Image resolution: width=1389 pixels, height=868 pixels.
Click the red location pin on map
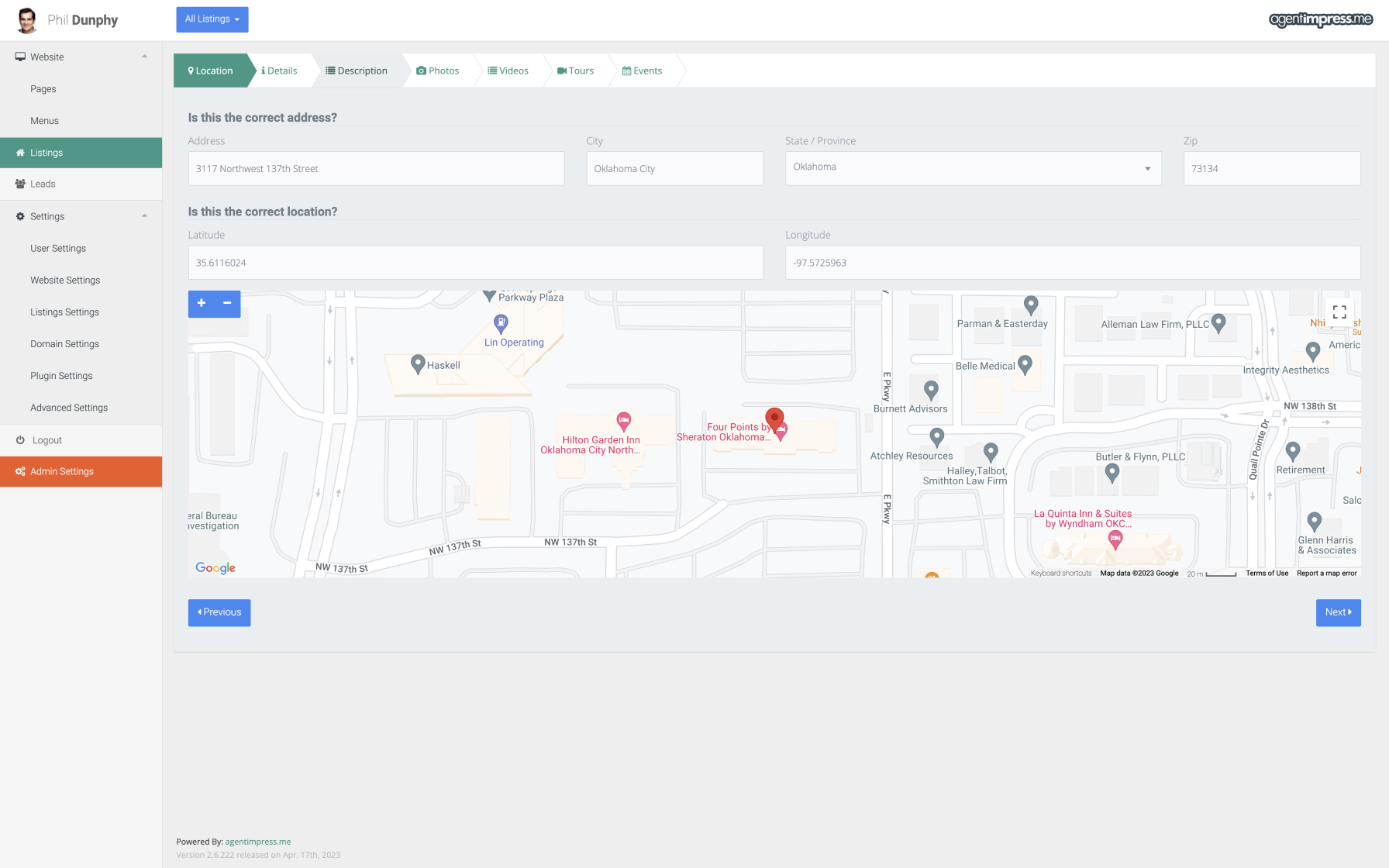pyautogui.click(x=774, y=418)
